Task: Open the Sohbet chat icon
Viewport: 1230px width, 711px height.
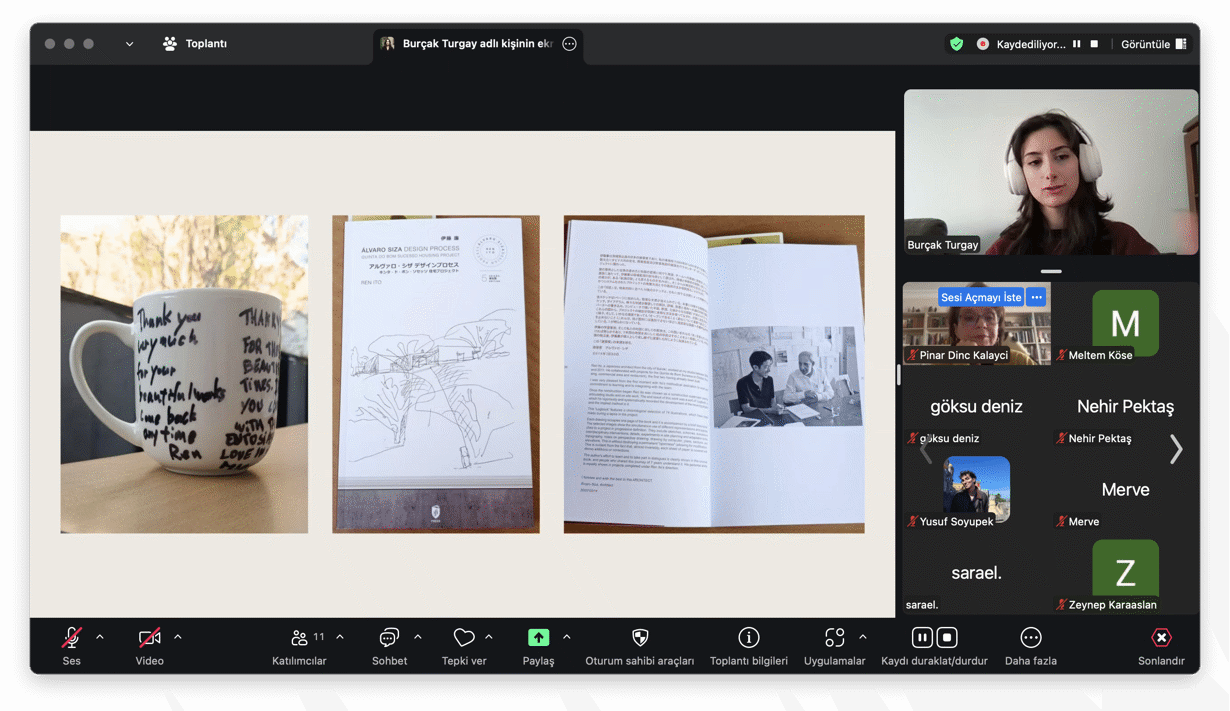Action: click(389, 638)
